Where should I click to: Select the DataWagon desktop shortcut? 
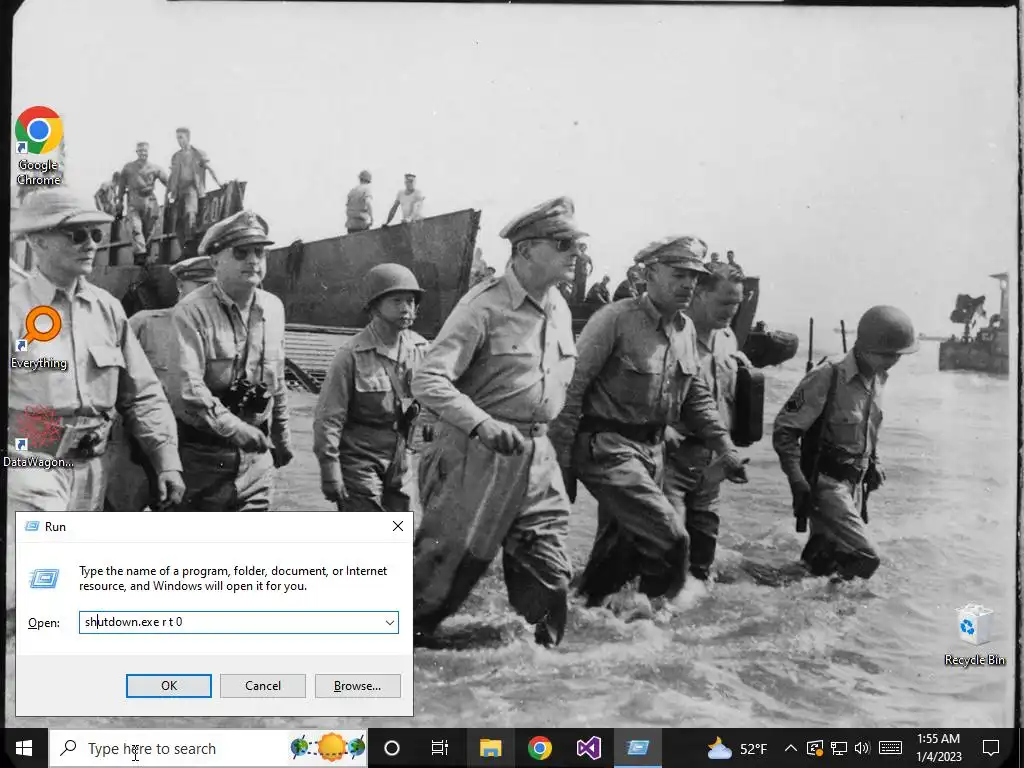point(38,436)
